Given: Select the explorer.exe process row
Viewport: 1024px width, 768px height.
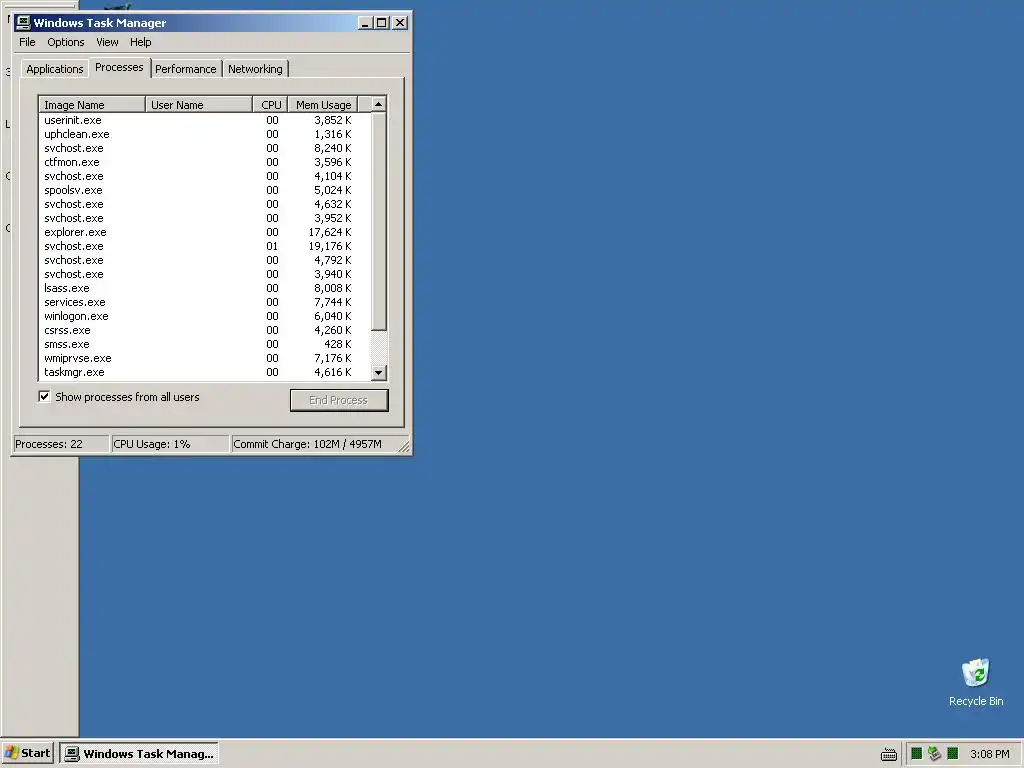Looking at the screenshot, I should click(x=204, y=232).
